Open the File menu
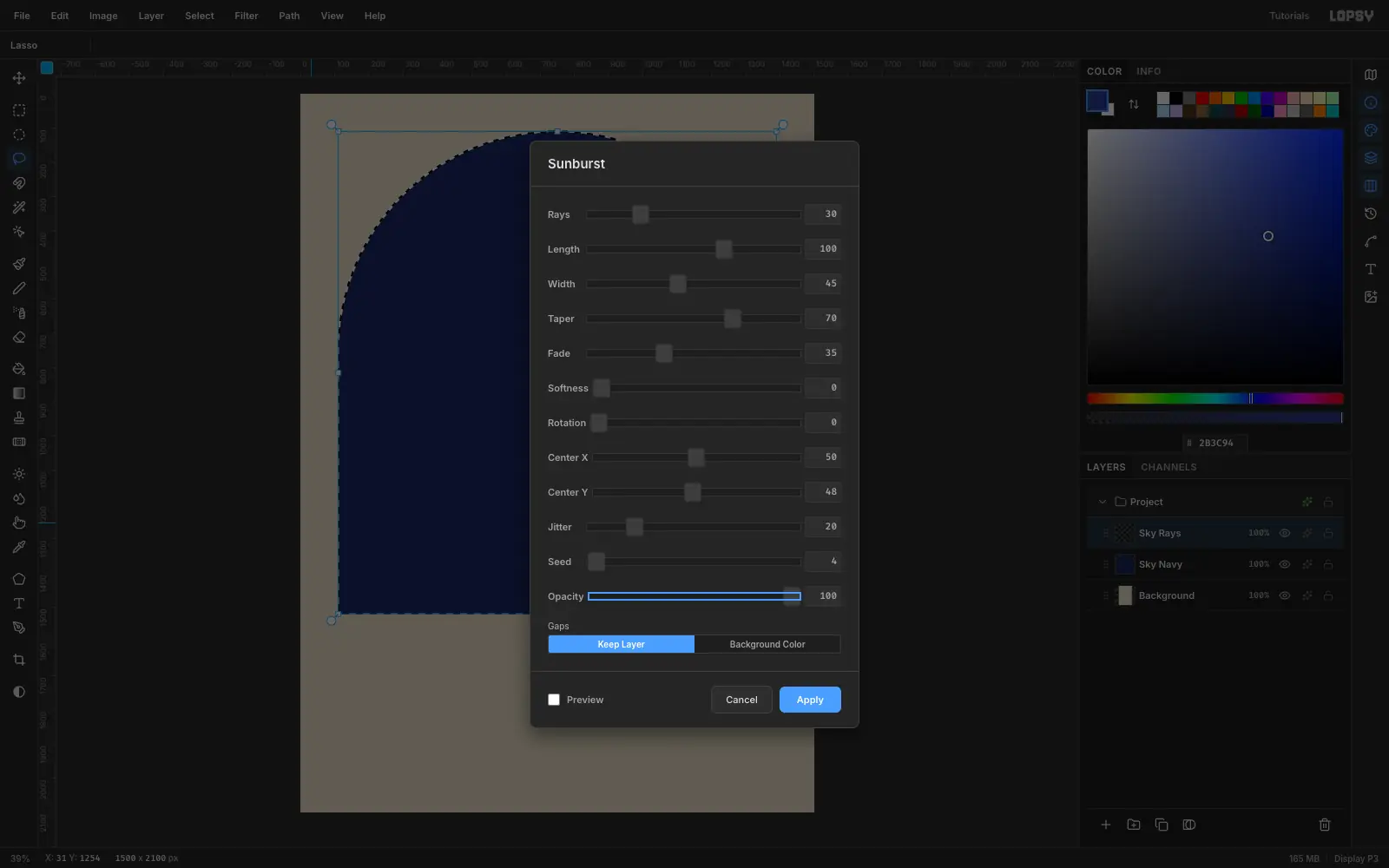1389x868 pixels. click(22, 16)
